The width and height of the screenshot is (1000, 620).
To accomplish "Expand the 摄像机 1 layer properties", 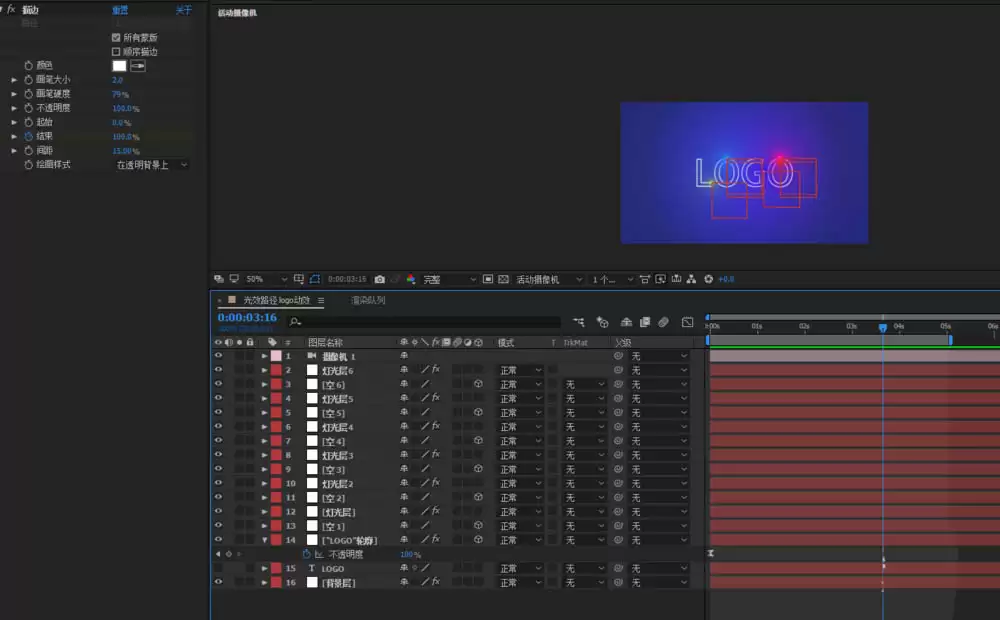I will [x=264, y=356].
